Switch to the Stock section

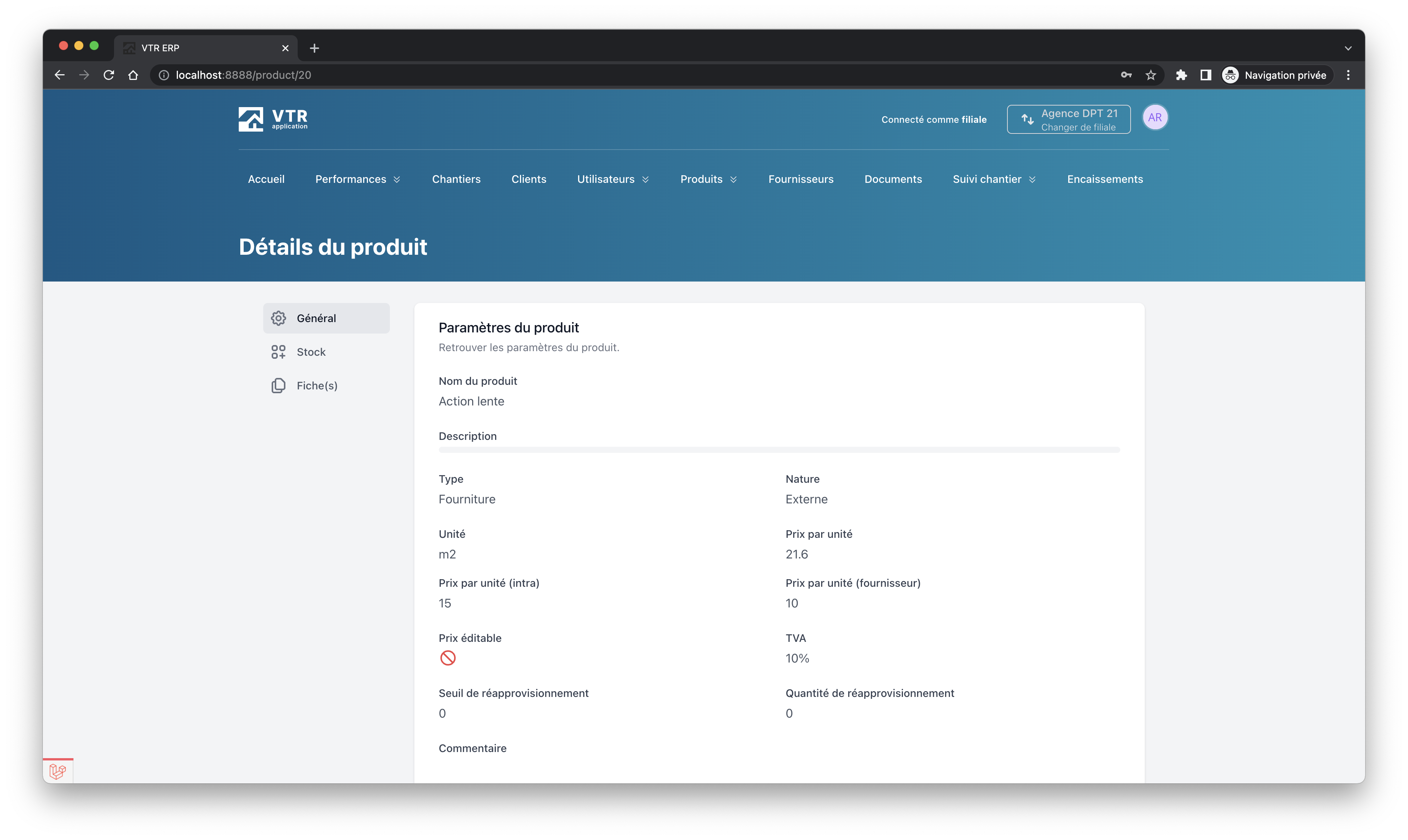[311, 352]
